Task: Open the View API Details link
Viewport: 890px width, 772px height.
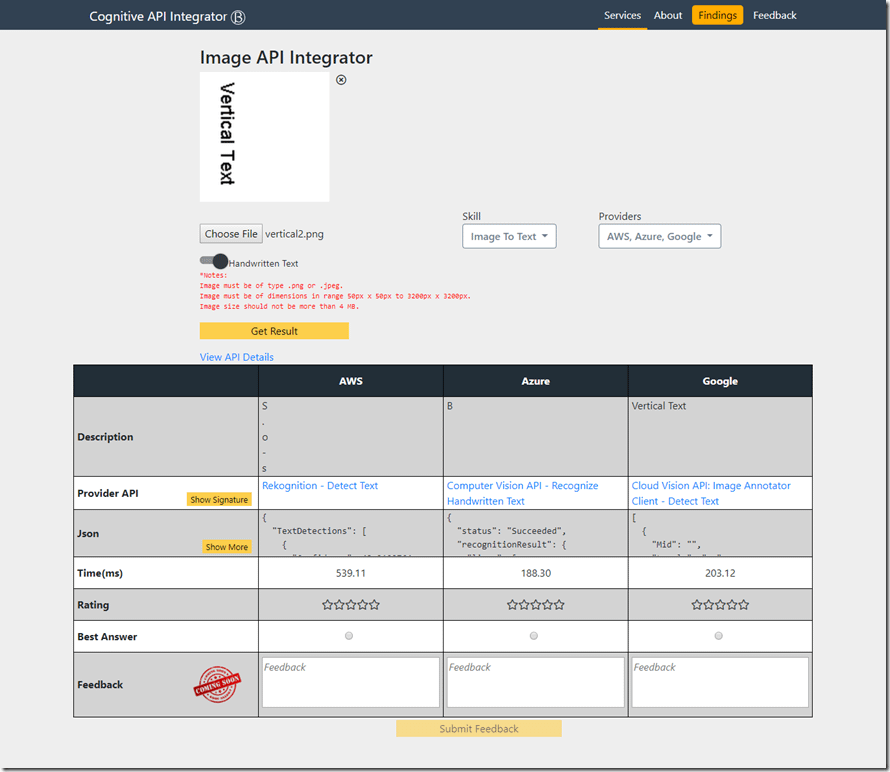Action: tap(237, 357)
